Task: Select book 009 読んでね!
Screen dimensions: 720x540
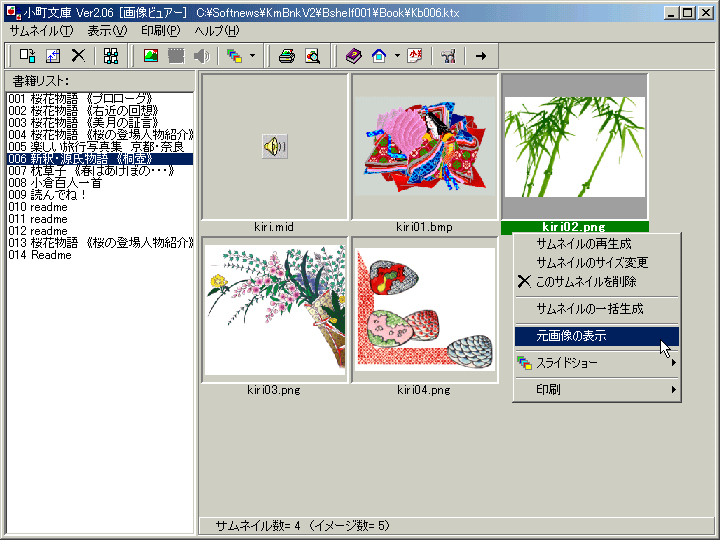Action: click(100, 195)
